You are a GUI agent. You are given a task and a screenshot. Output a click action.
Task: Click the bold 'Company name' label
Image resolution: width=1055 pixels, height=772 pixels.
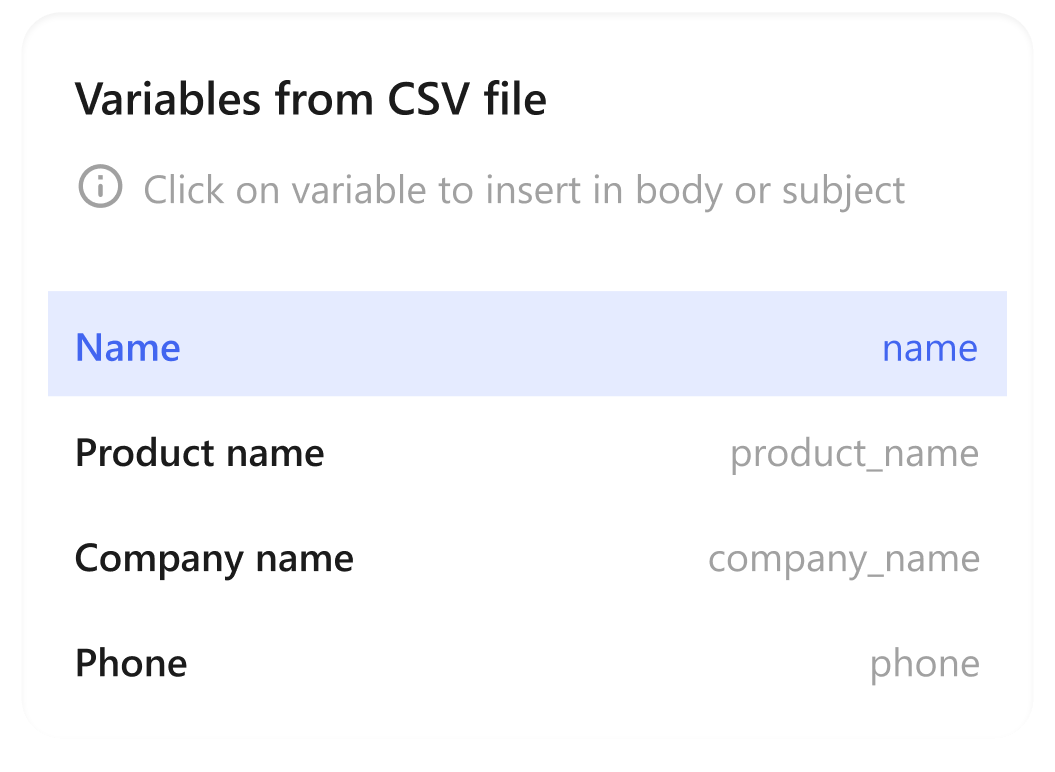[x=214, y=558]
